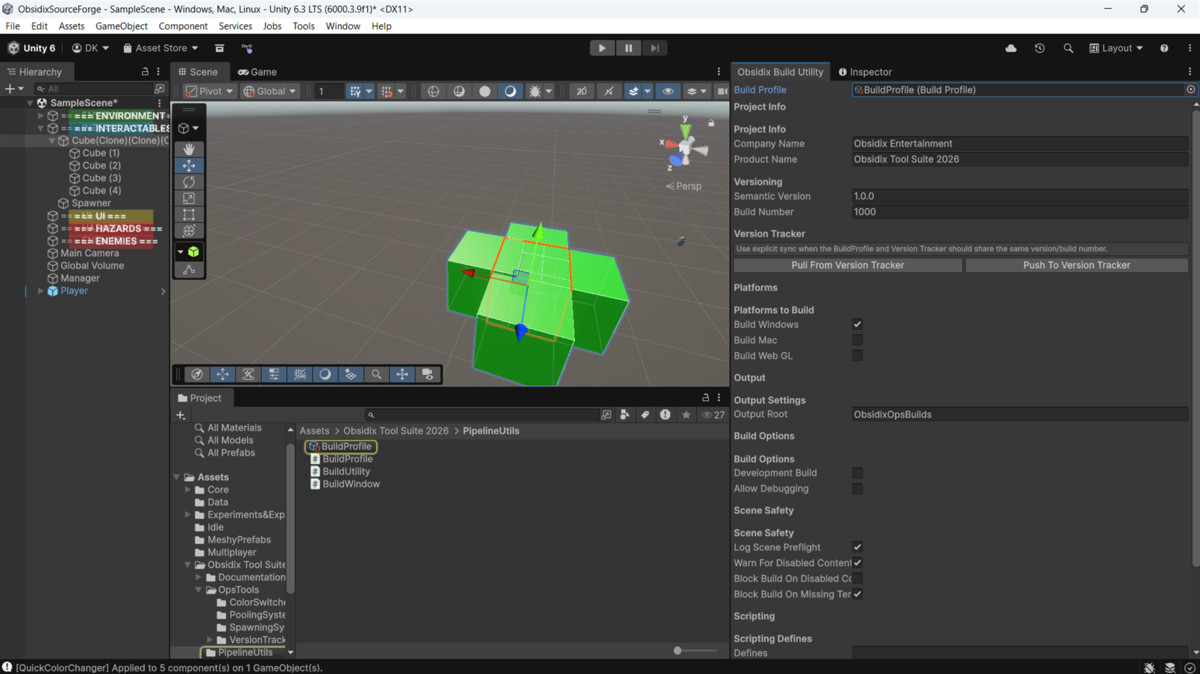
Task: Open the Package Manager box icon
Action: click(219, 48)
